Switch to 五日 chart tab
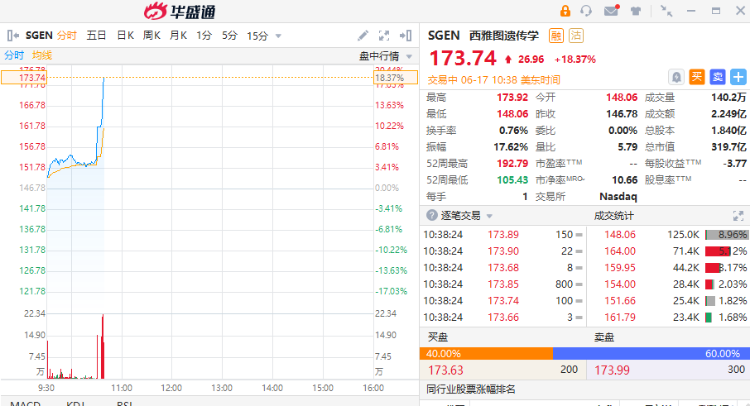The width and height of the screenshot is (750, 406). coord(96,35)
